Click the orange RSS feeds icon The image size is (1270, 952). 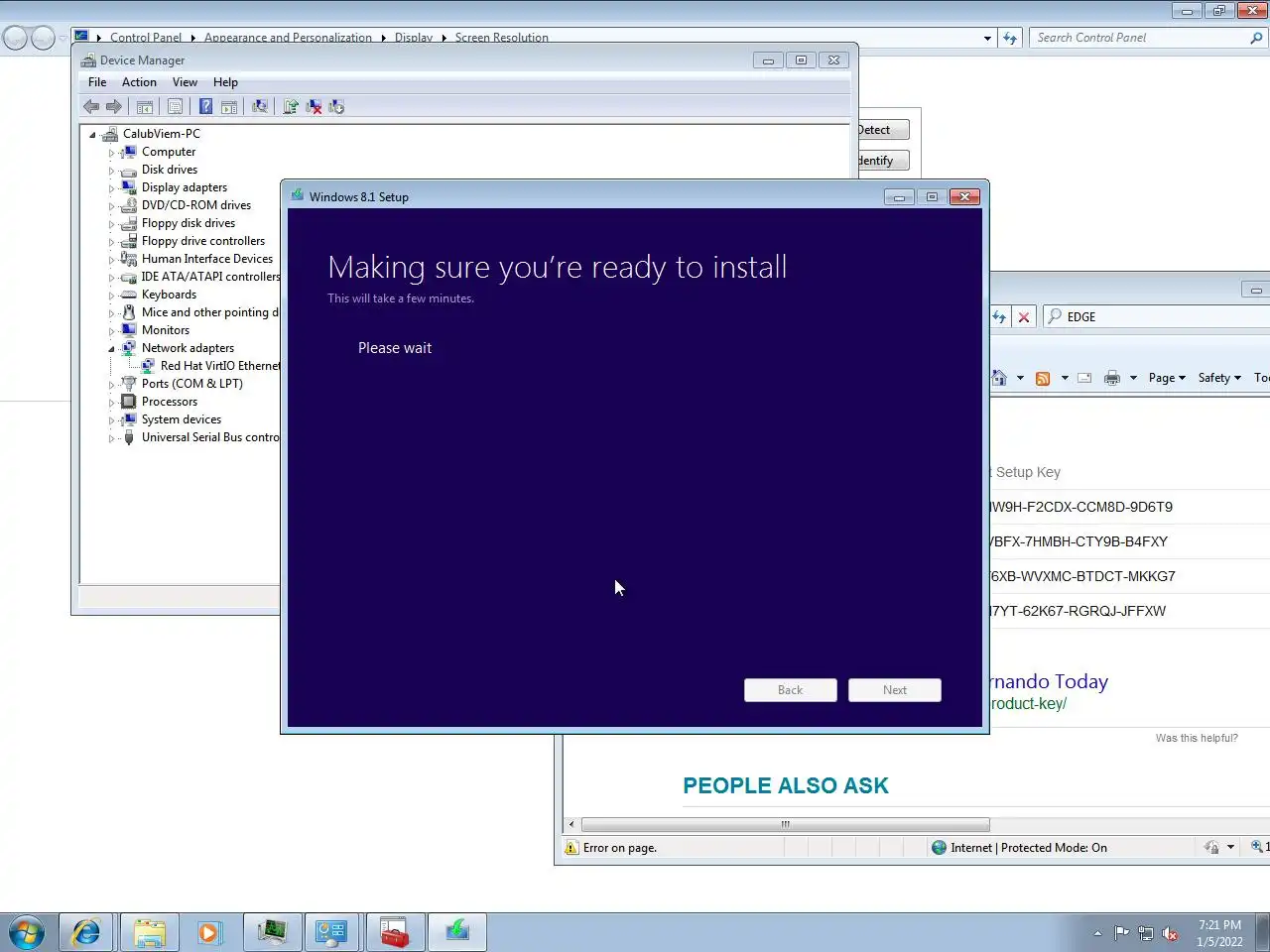point(1043,378)
